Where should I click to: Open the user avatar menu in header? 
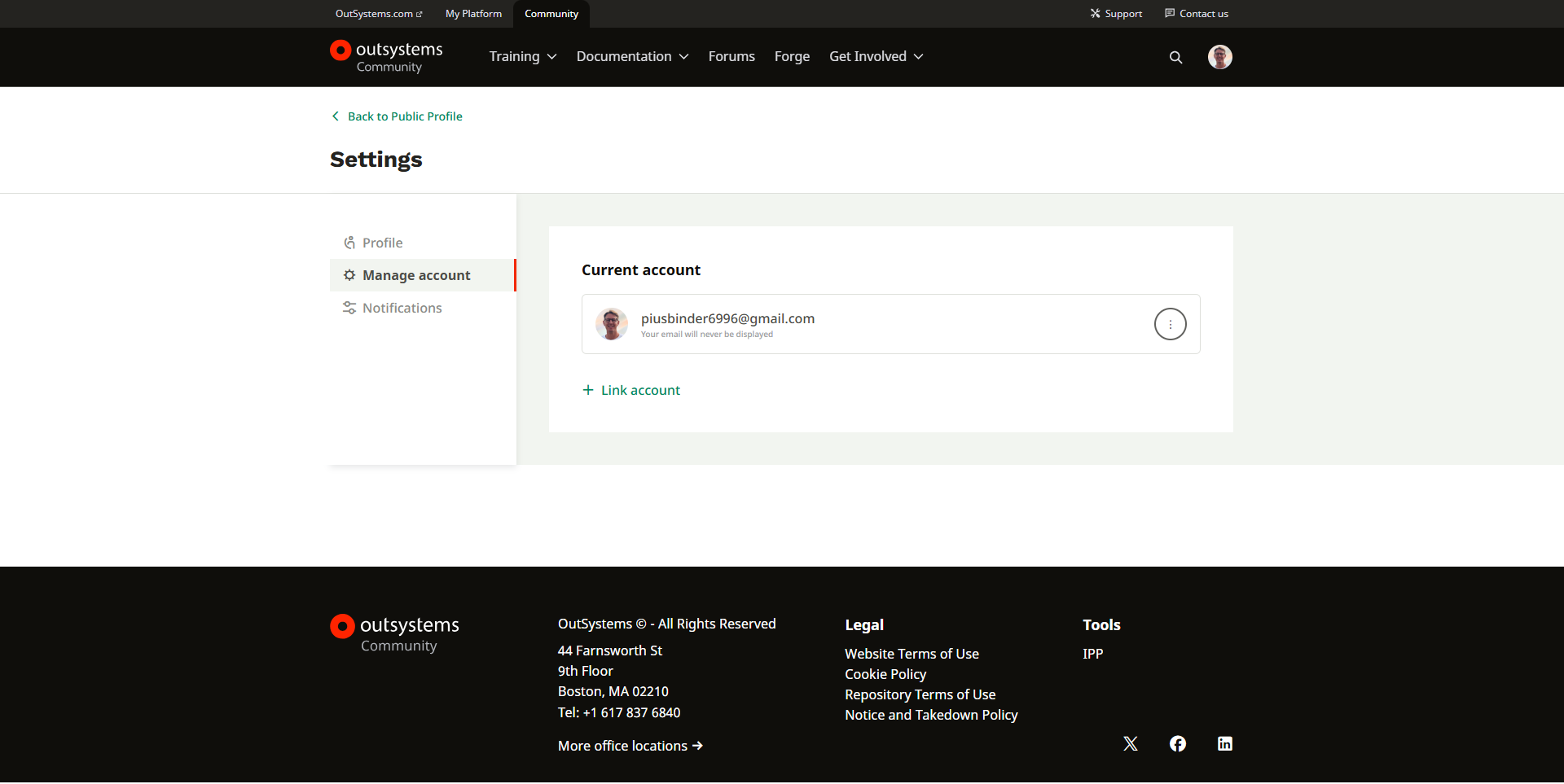point(1219,57)
